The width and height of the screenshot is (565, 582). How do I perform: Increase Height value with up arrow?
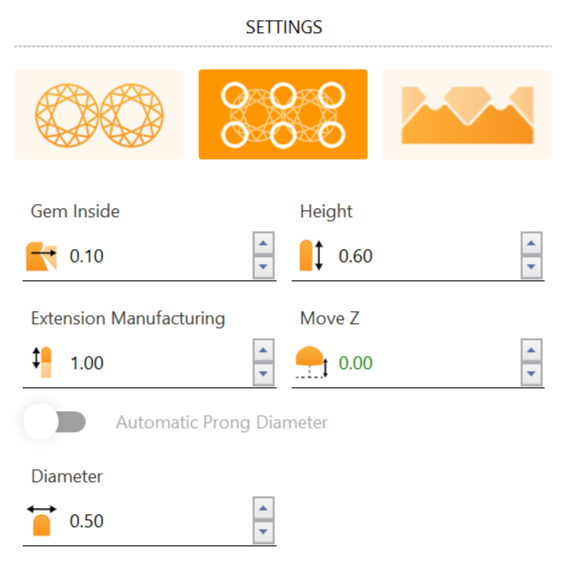coord(532,243)
